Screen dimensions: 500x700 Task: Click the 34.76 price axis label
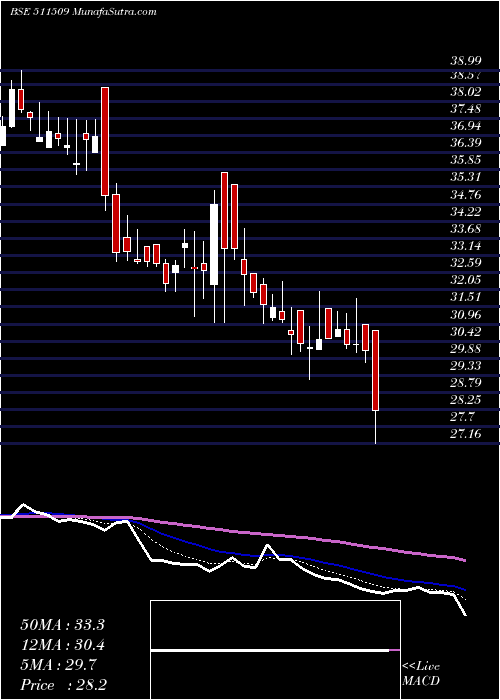(466, 194)
